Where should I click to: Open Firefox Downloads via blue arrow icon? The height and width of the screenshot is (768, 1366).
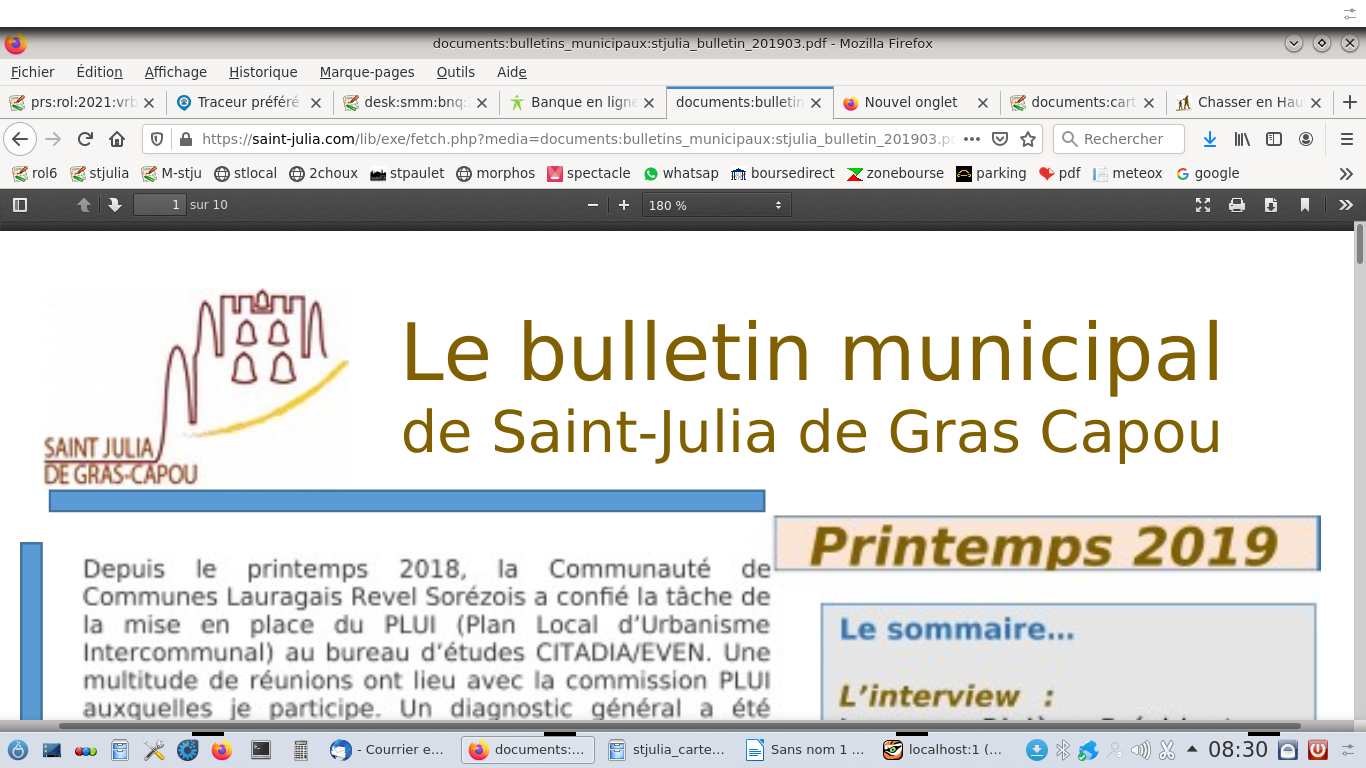coord(1209,139)
